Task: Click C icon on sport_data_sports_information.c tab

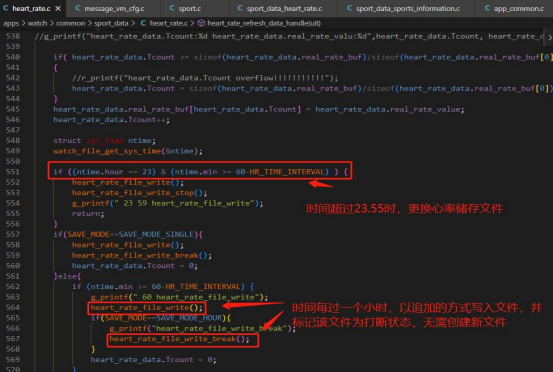Action: (x=350, y=8)
